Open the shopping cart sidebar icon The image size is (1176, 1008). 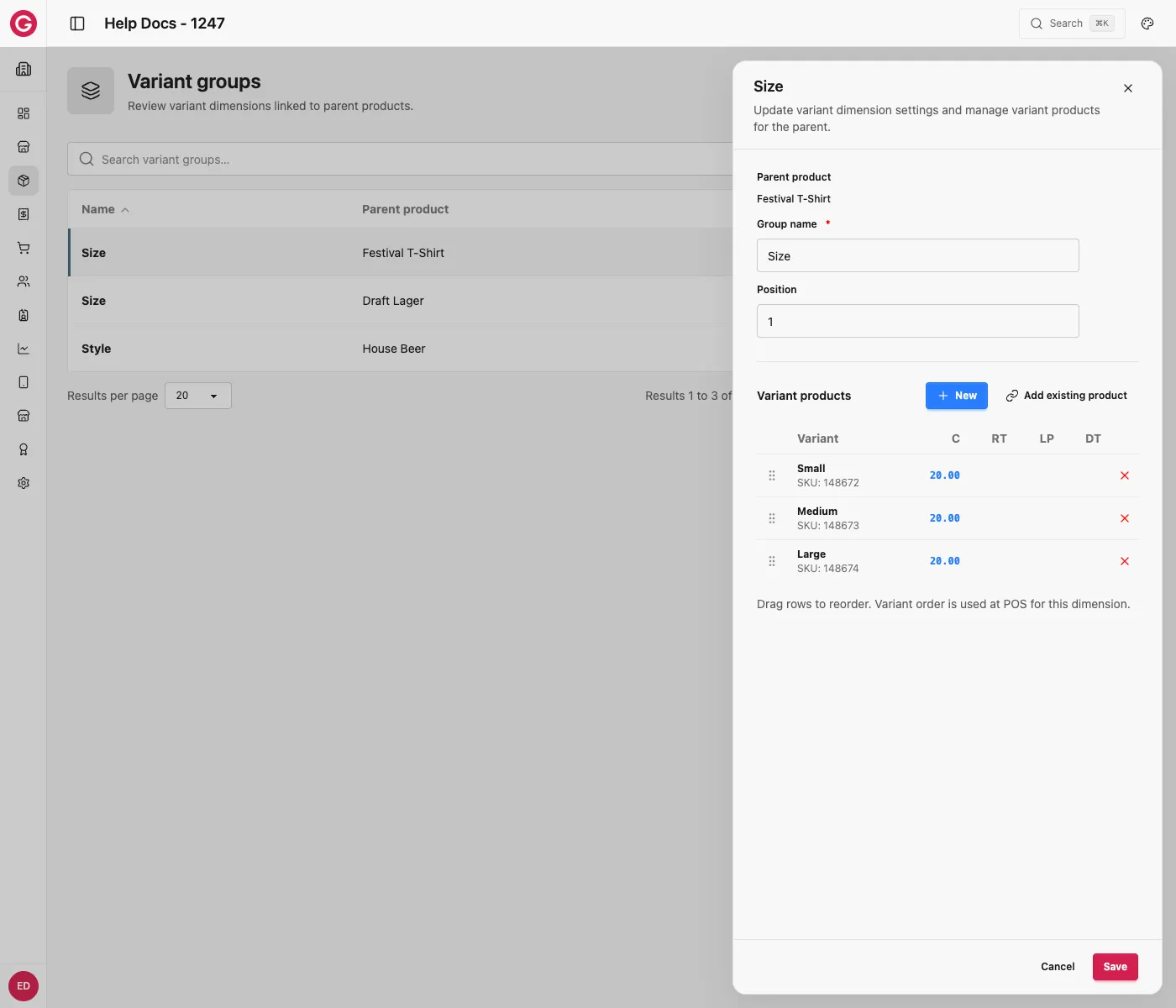[x=24, y=248]
